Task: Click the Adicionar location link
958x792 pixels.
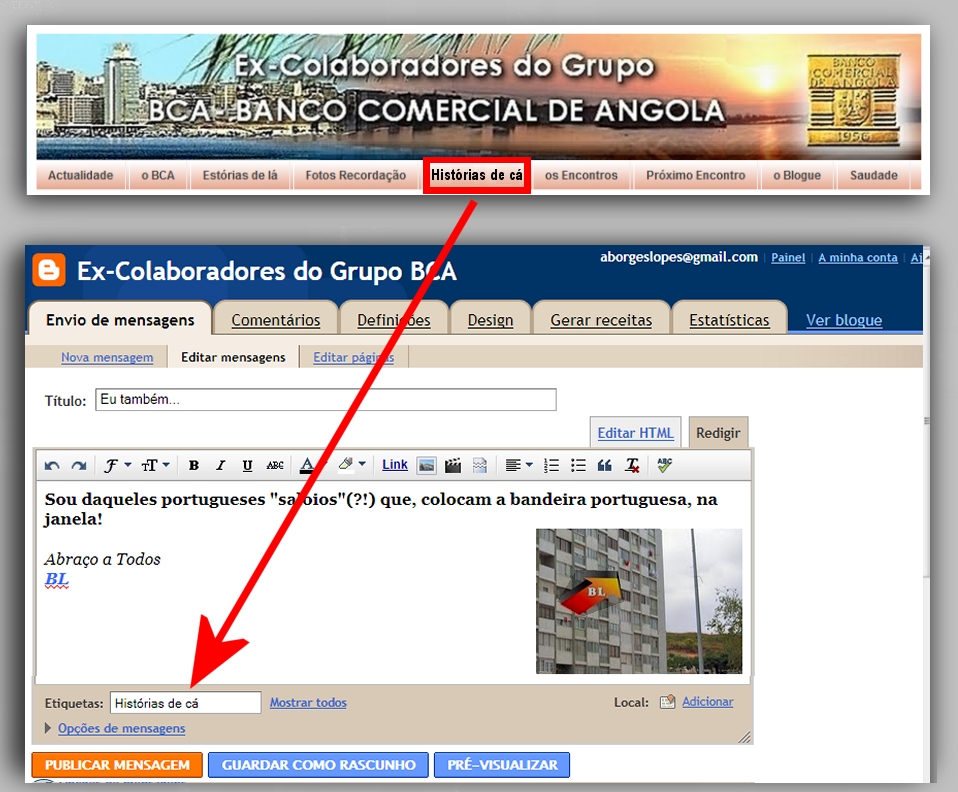Action: click(708, 702)
